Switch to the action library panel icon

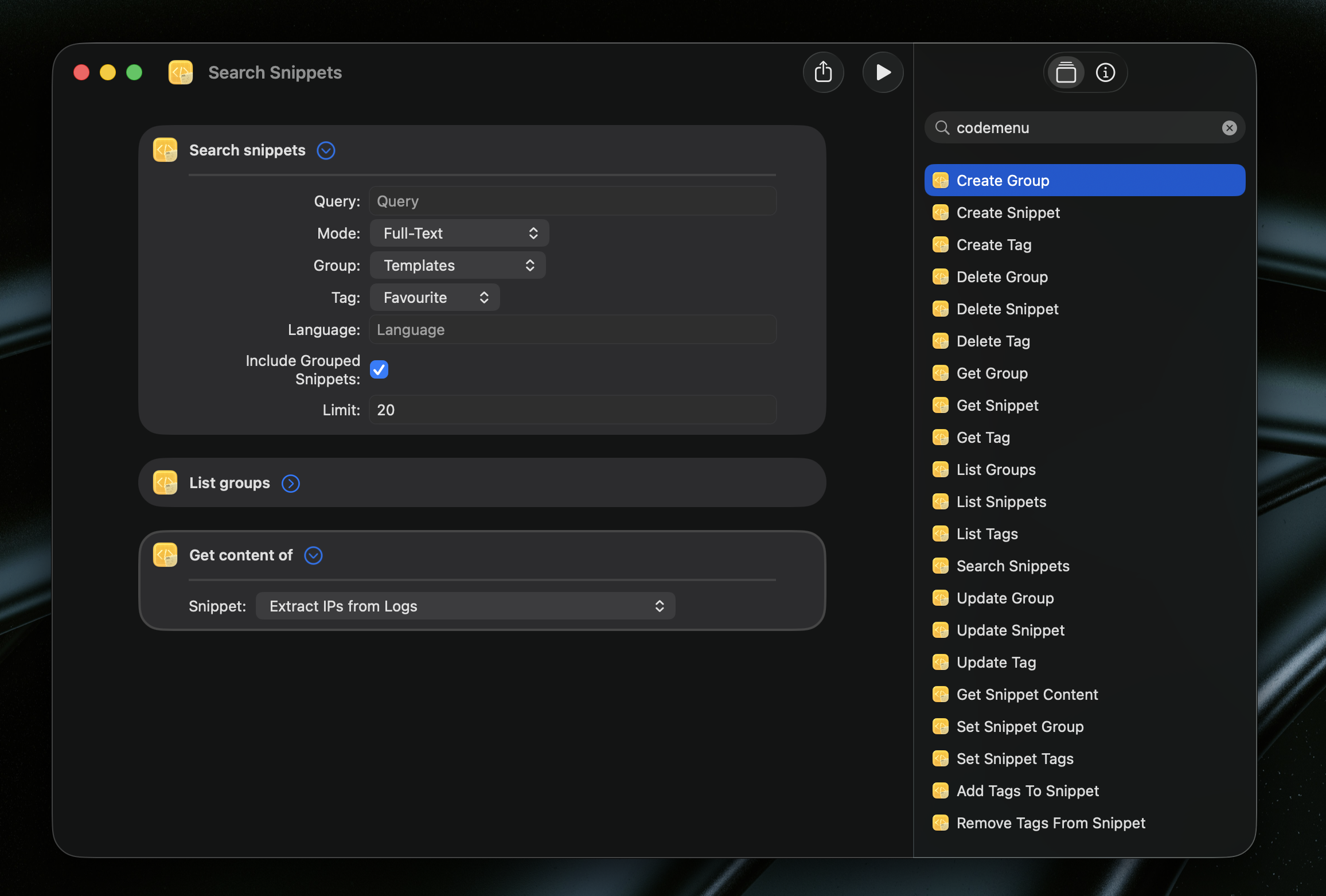point(1066,72)
